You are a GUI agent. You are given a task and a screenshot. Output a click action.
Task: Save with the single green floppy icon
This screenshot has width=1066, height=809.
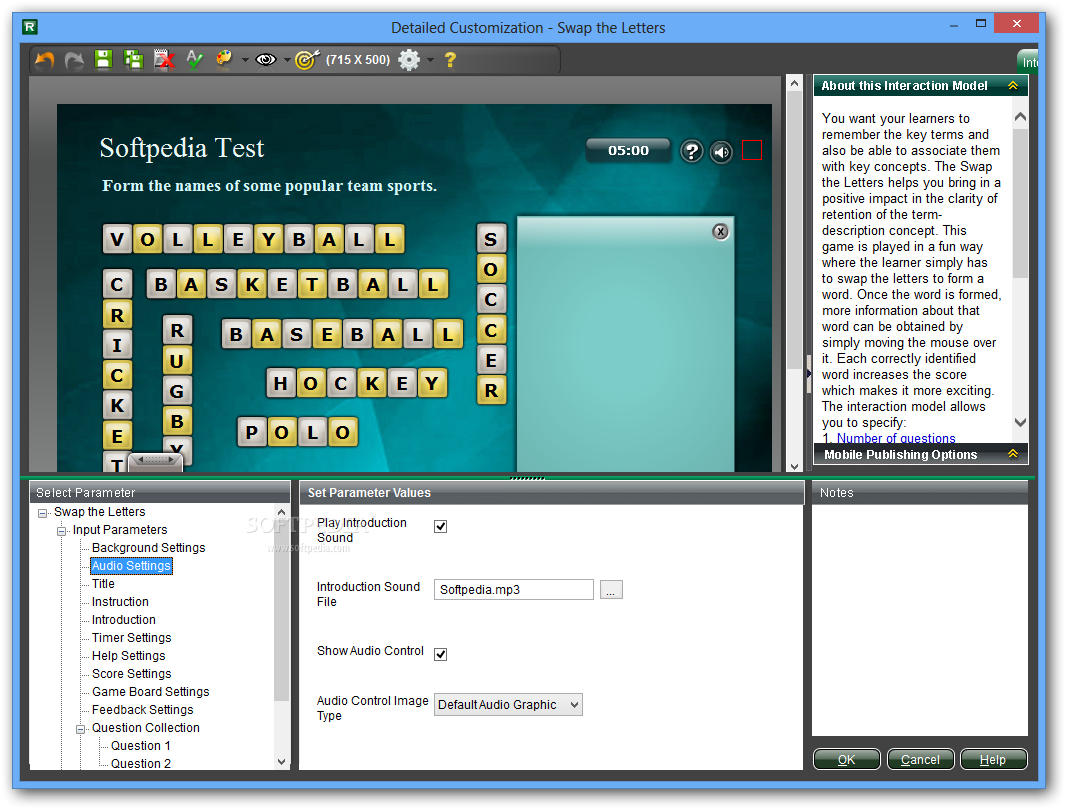103,60
